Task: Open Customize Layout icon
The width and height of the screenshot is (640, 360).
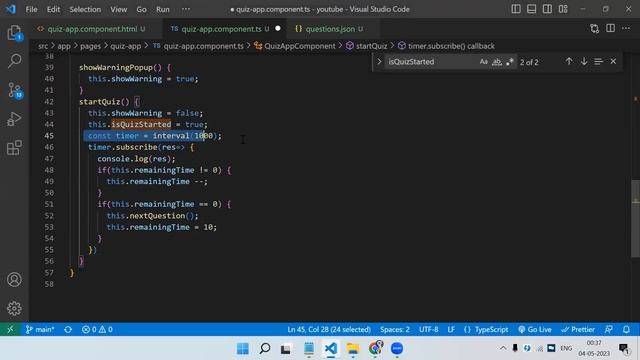Action: click(563, 9)
